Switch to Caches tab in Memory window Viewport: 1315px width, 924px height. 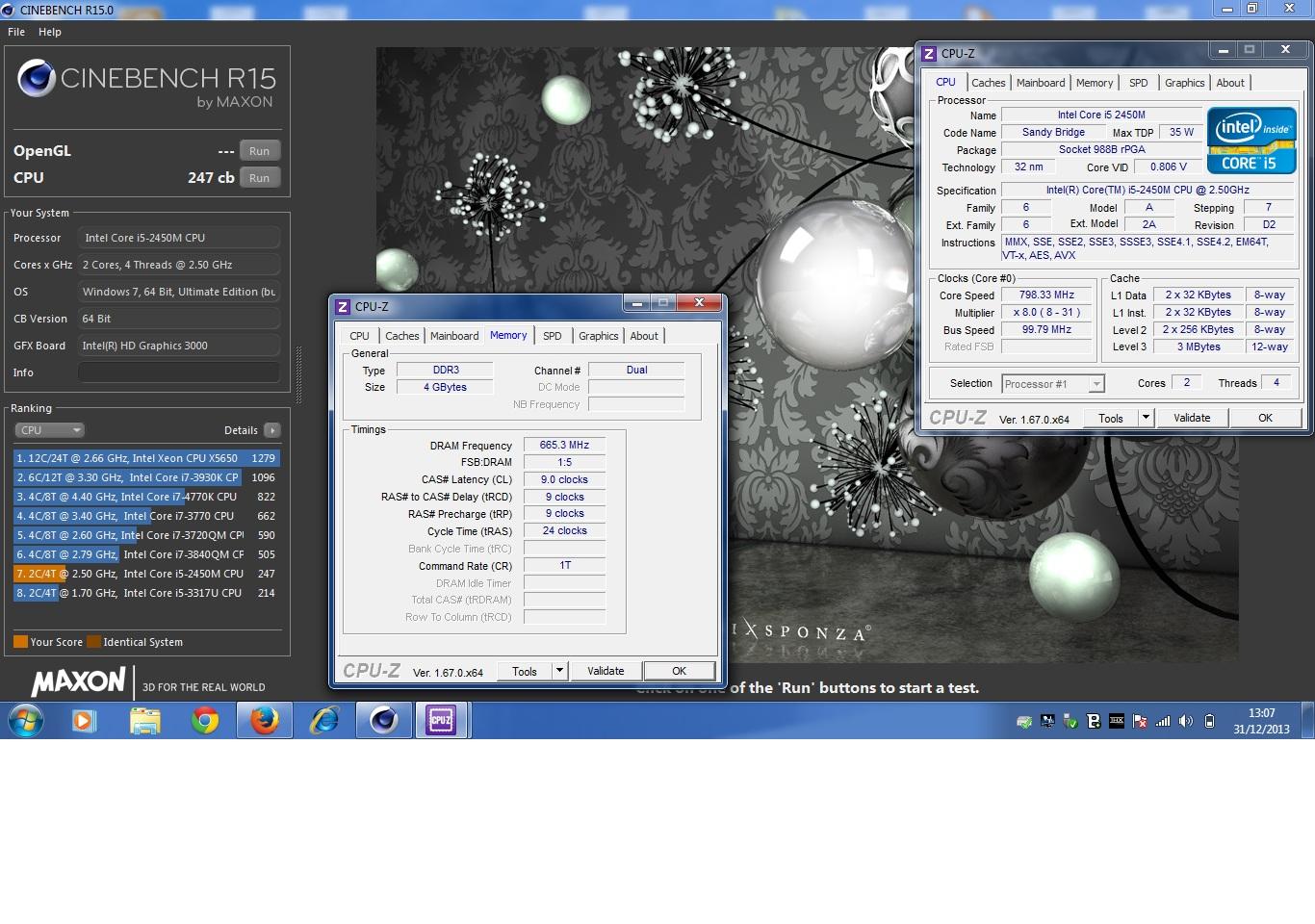coord(402,336)
